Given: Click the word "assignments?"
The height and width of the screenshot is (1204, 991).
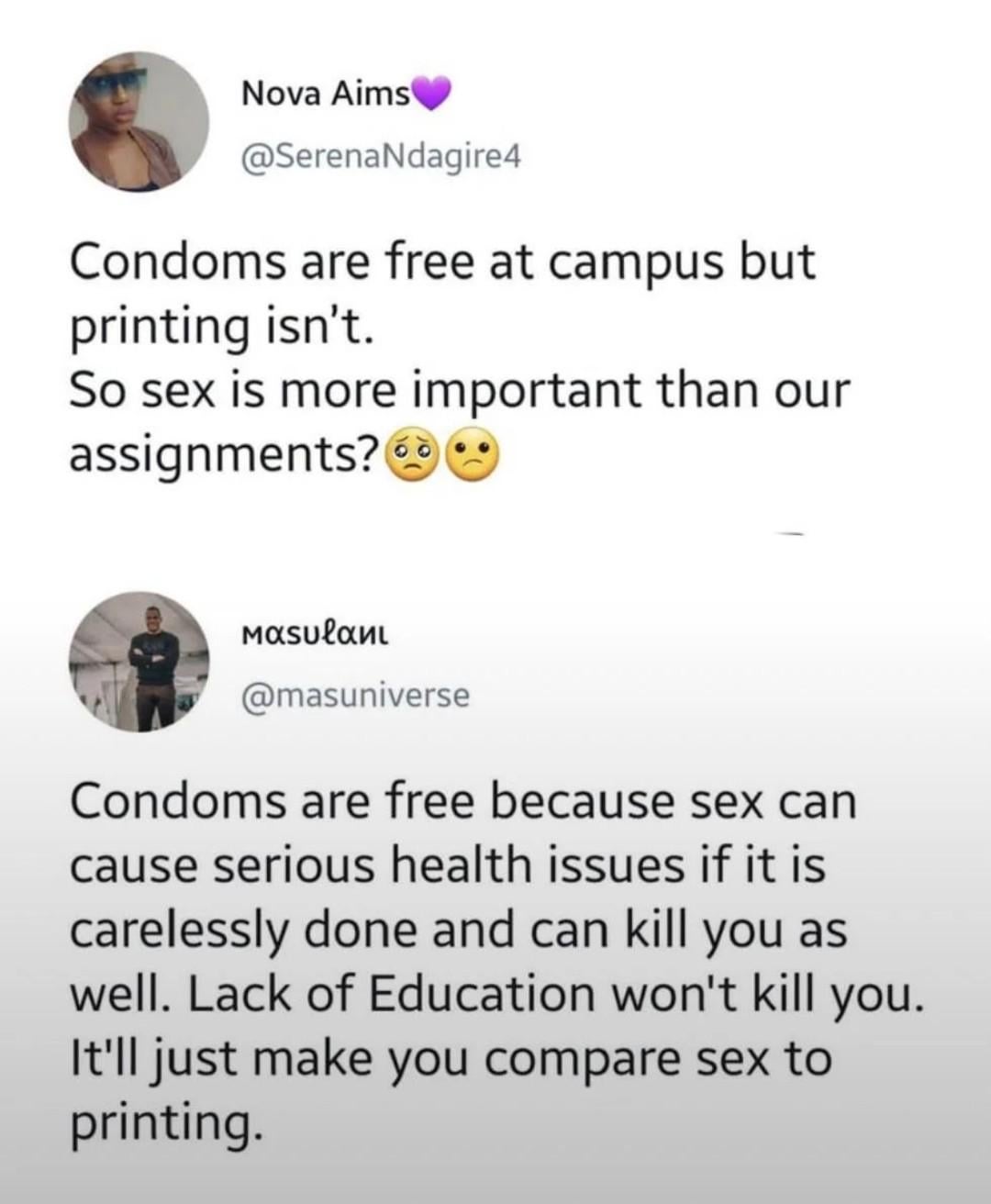Looking at the screenshot, I should click(225, 454).
